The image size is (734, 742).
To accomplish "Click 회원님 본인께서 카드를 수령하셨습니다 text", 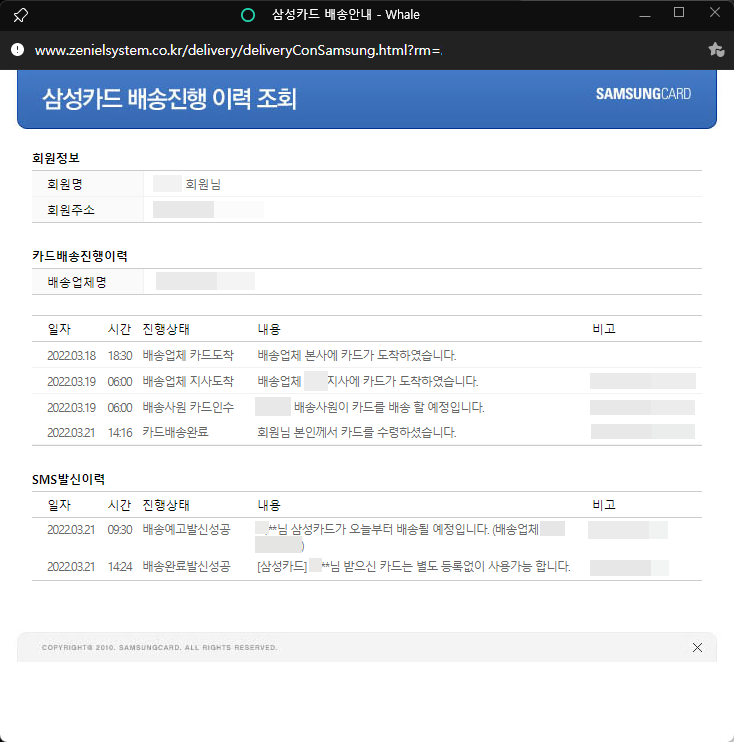I will pos(357,432).
